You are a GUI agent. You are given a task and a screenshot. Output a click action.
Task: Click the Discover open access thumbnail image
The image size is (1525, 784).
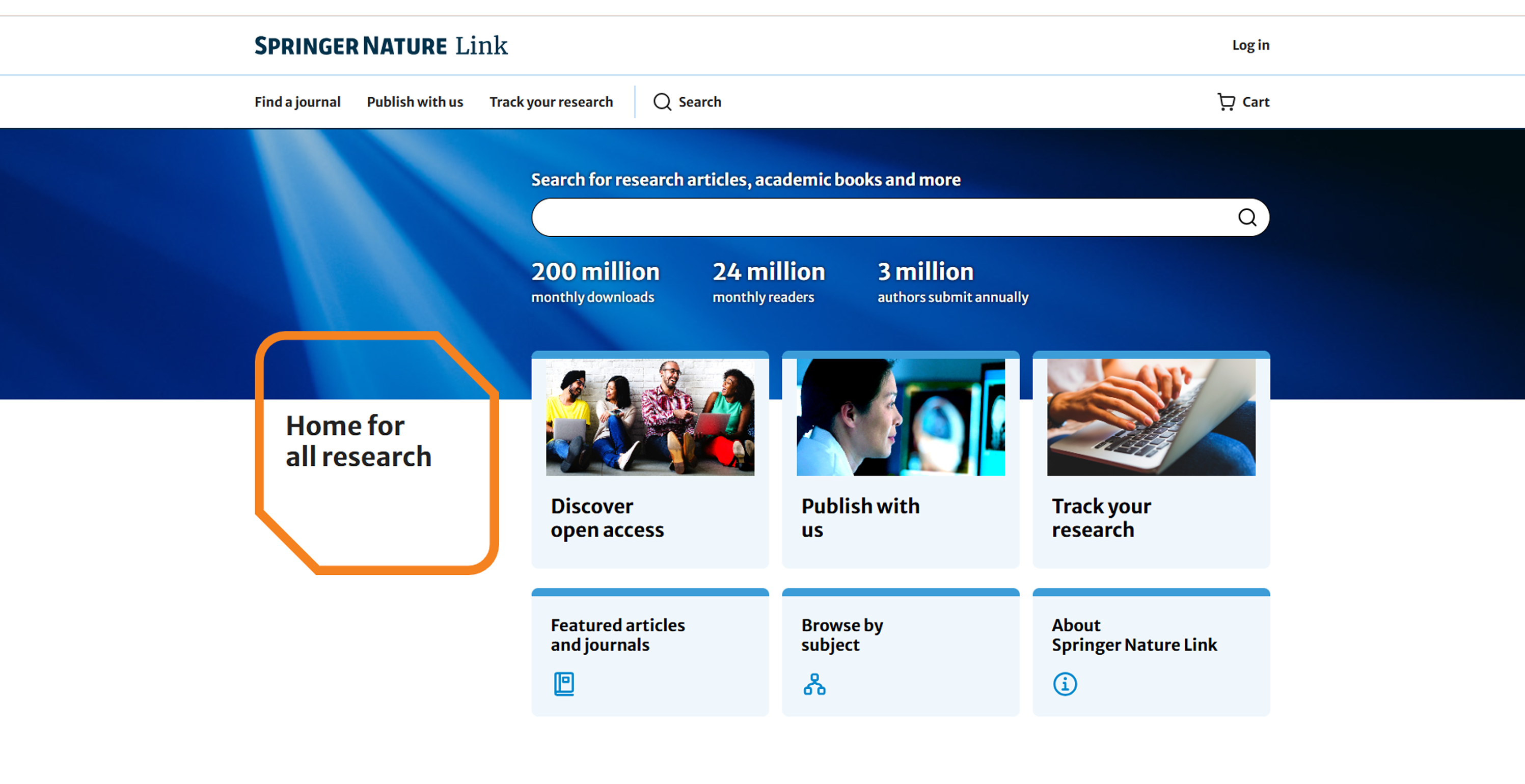pyautogui.click(x=650, y=418)
